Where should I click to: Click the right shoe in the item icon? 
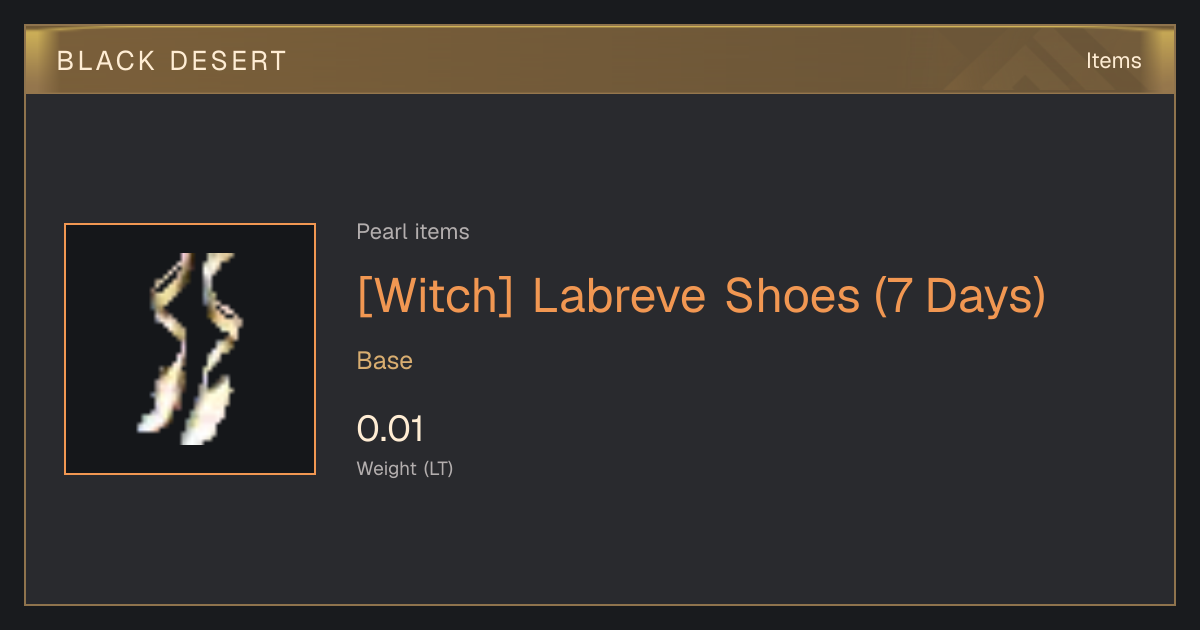pyautogui.click(x=213, y=347)
